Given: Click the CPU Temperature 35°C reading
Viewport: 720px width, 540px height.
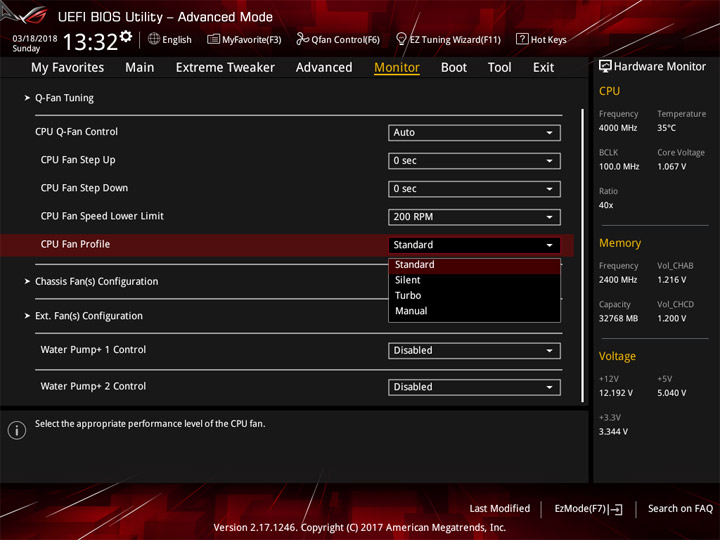Looking at the screenshot, I should click(666, 128).
